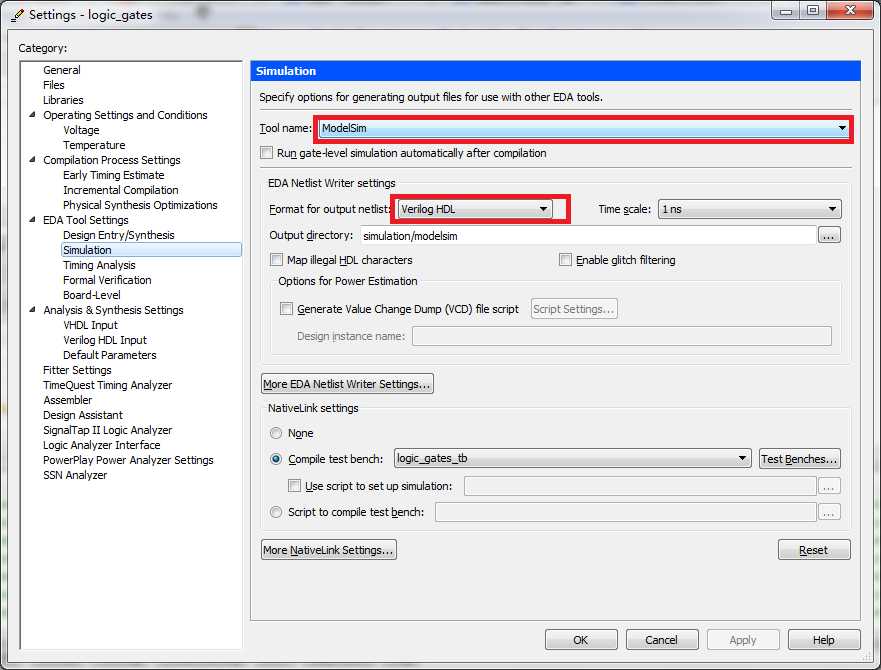
Task: Collapse the EDA Tool Settings node
Action: pyautogui.click(x=33, y=220)
